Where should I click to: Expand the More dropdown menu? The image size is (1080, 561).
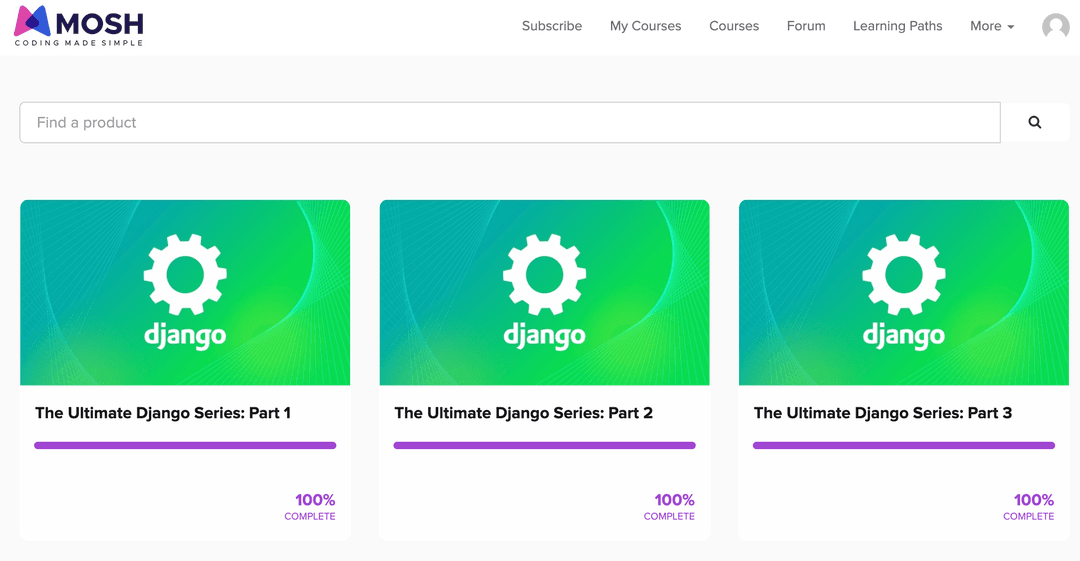click(x=991, y=26)
